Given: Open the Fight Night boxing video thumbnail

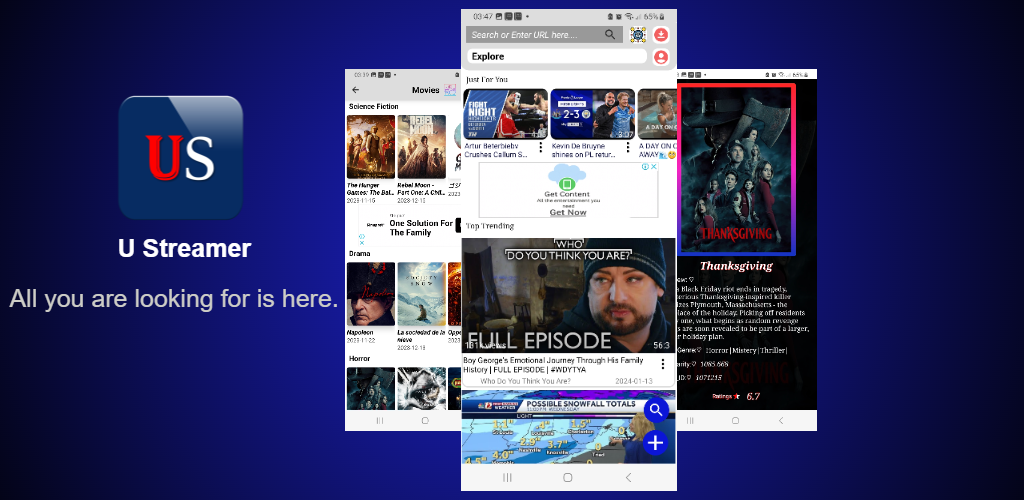Looking at the screenshot, I should click(505, 114).
